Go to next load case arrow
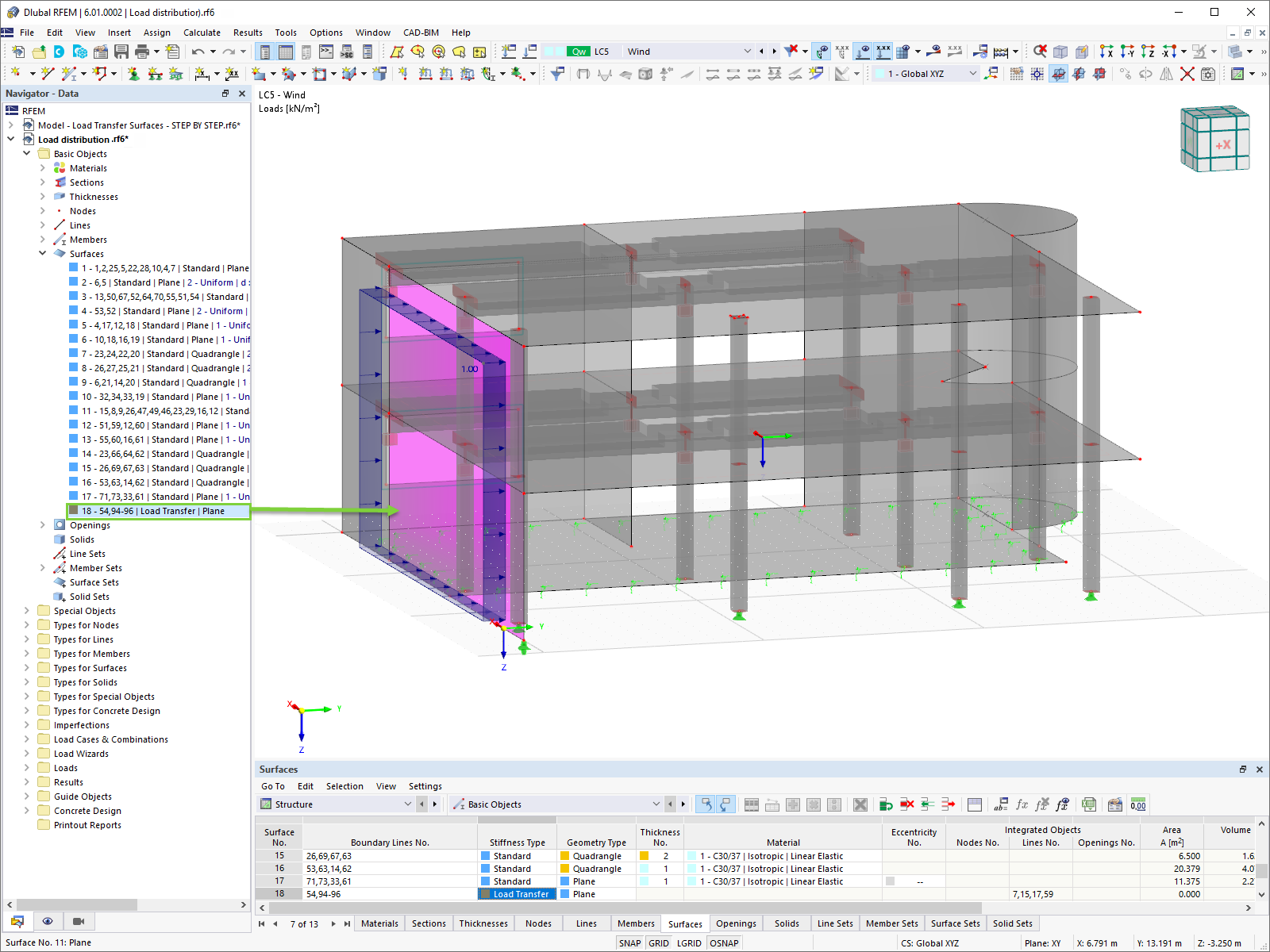This screenshot has width=1270, height=952. point(775,52)
